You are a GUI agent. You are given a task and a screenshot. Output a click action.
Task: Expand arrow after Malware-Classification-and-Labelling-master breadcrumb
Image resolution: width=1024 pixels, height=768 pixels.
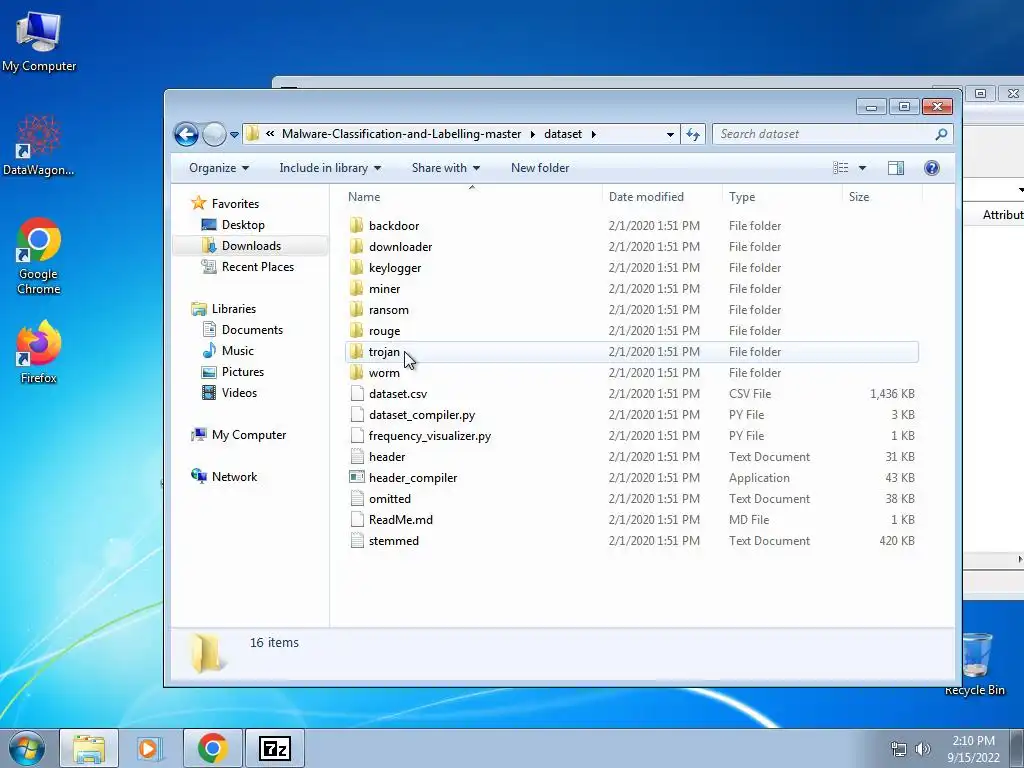tap(532, 135)
